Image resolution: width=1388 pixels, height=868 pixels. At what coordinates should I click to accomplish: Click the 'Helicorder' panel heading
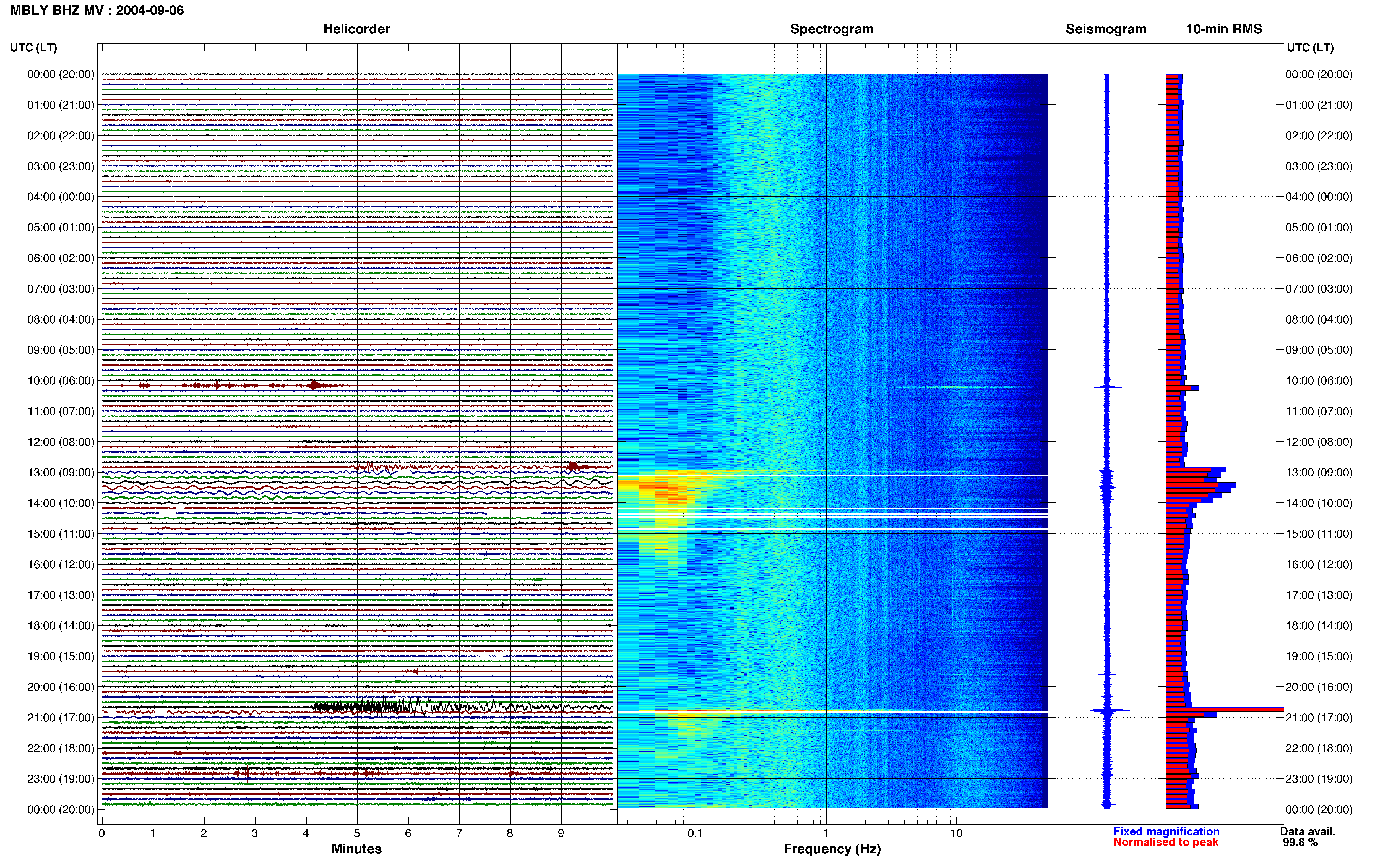(x=356, y=29)
